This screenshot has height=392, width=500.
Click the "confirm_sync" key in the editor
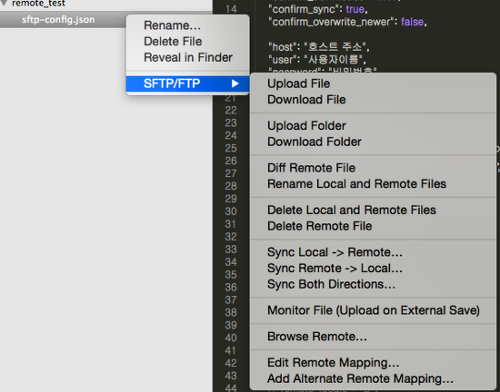tap(304, 9)
